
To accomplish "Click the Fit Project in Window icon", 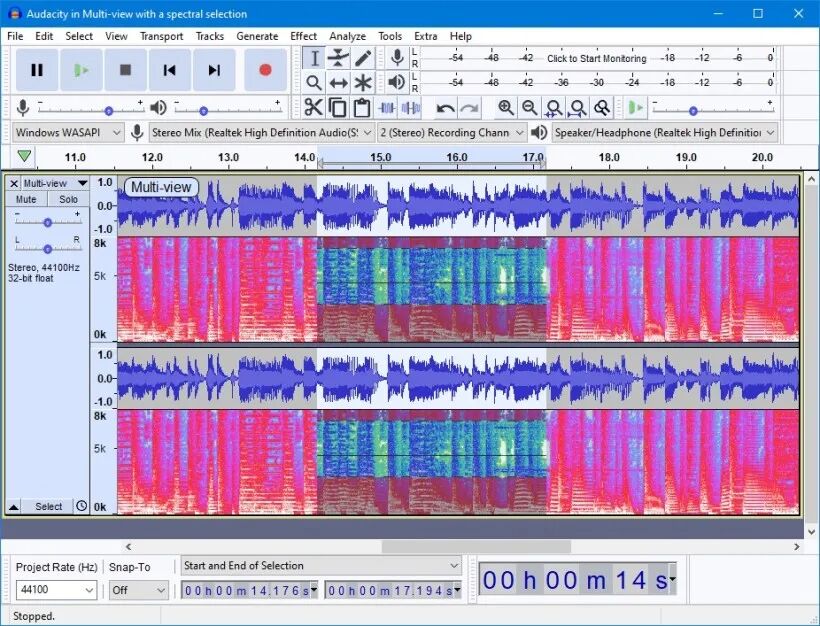I will [x=578, y=107].
